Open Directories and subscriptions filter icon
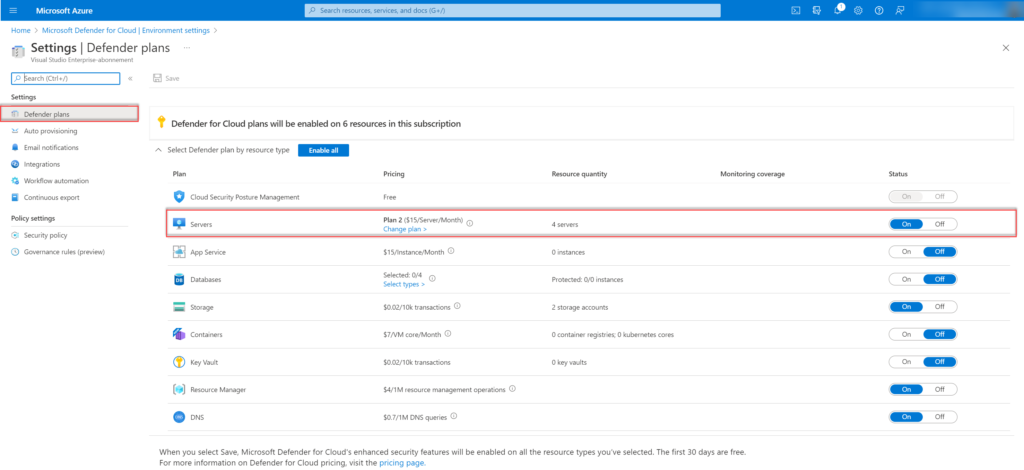 point(816,10)
